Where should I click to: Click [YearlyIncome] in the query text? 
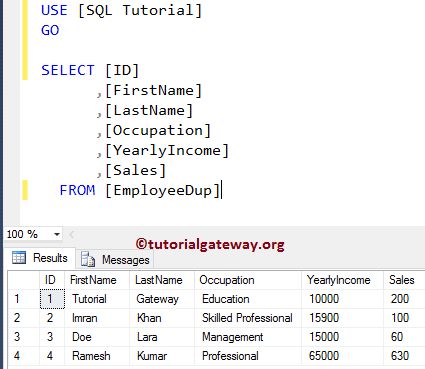click(x=167, y=151)
